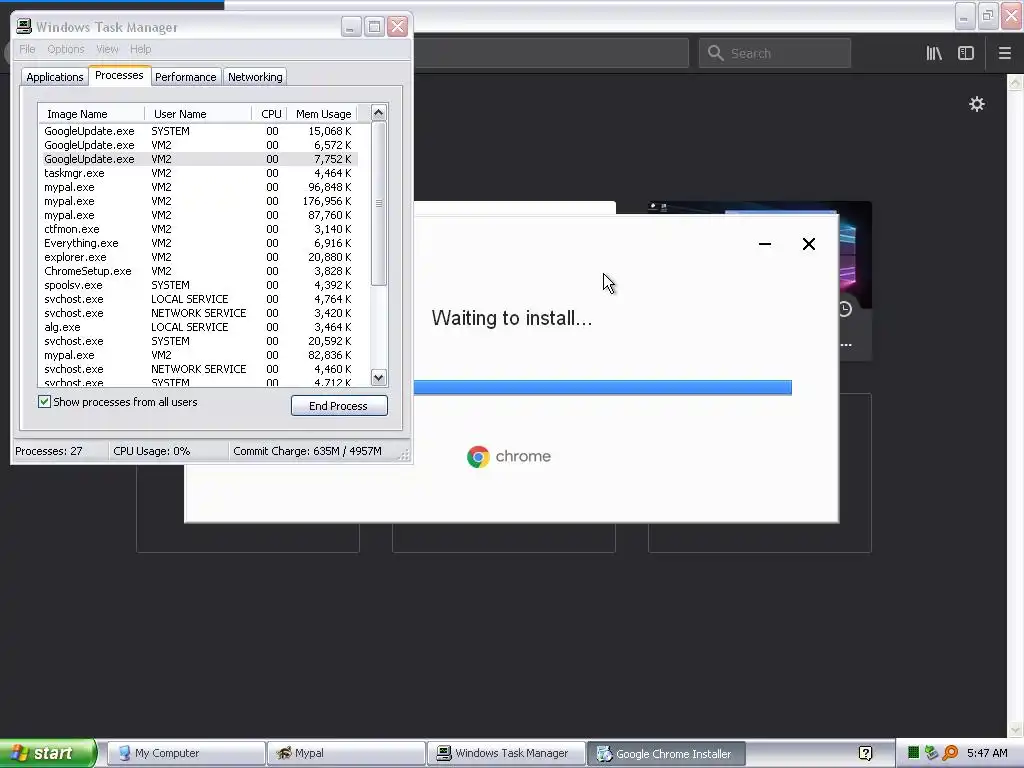Select Everything.exe process row
The width and height of the screenshot is (1024, 768).
[x=199, y=243]
